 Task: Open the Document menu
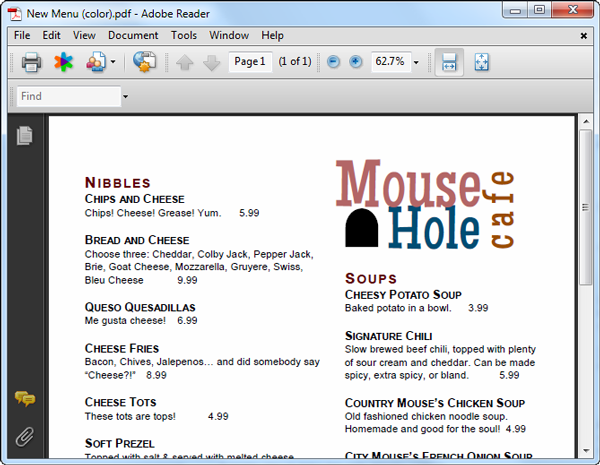133,35
